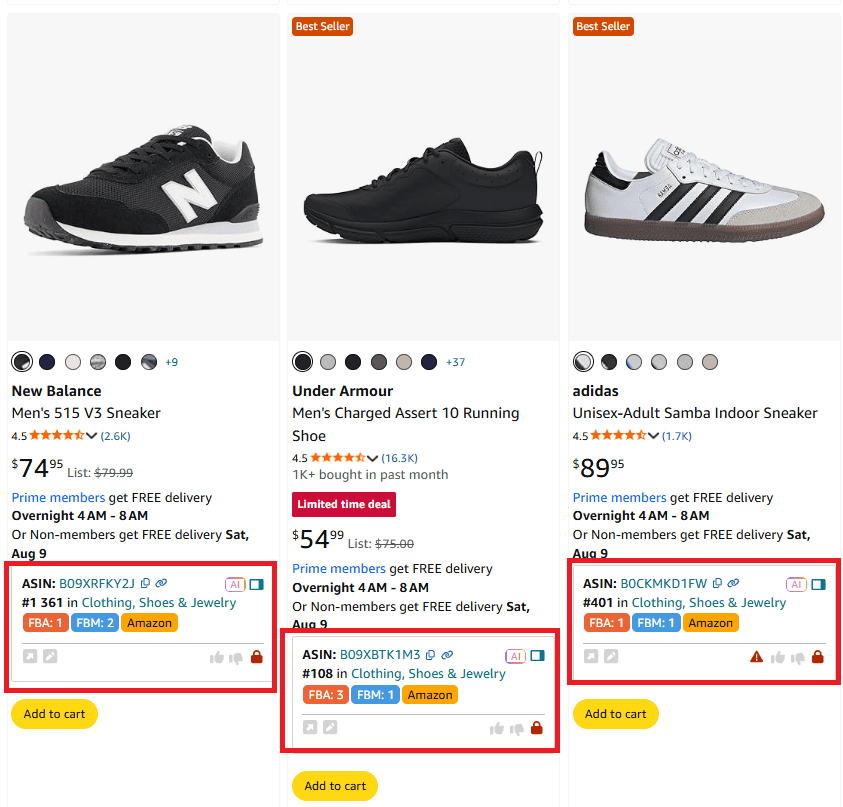Expand rating breakdown for New Balance 515 V3

pyautogui.click(x=92, y=436)
